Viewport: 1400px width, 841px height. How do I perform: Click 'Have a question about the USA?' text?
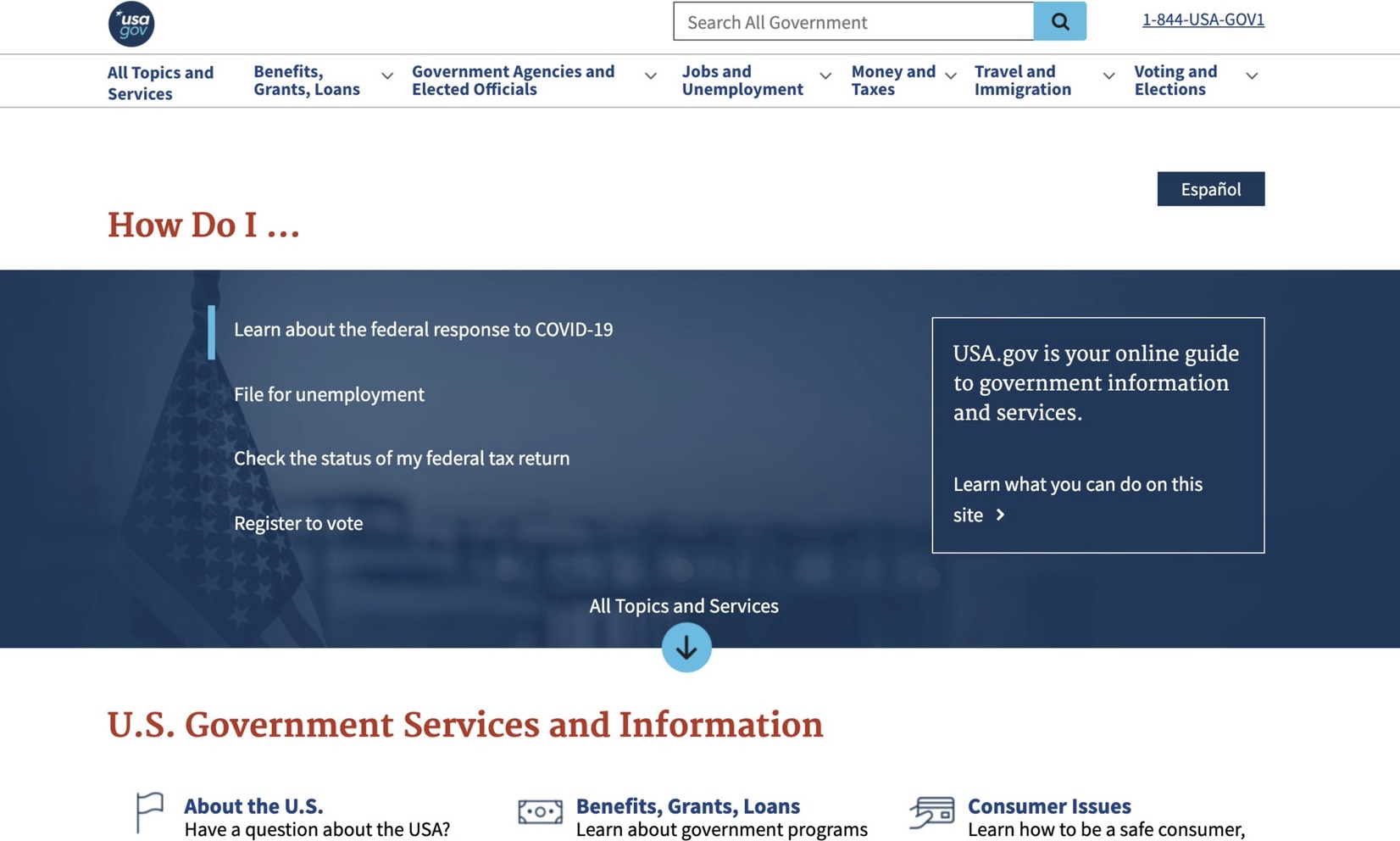317,829
